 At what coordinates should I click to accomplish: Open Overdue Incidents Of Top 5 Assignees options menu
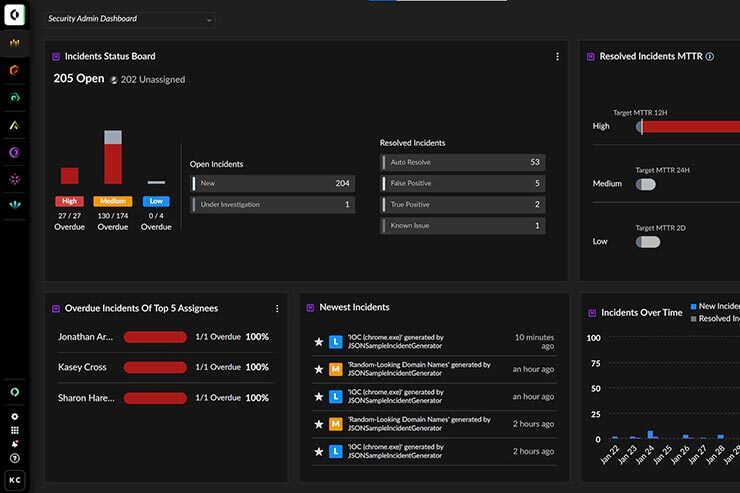277,308
